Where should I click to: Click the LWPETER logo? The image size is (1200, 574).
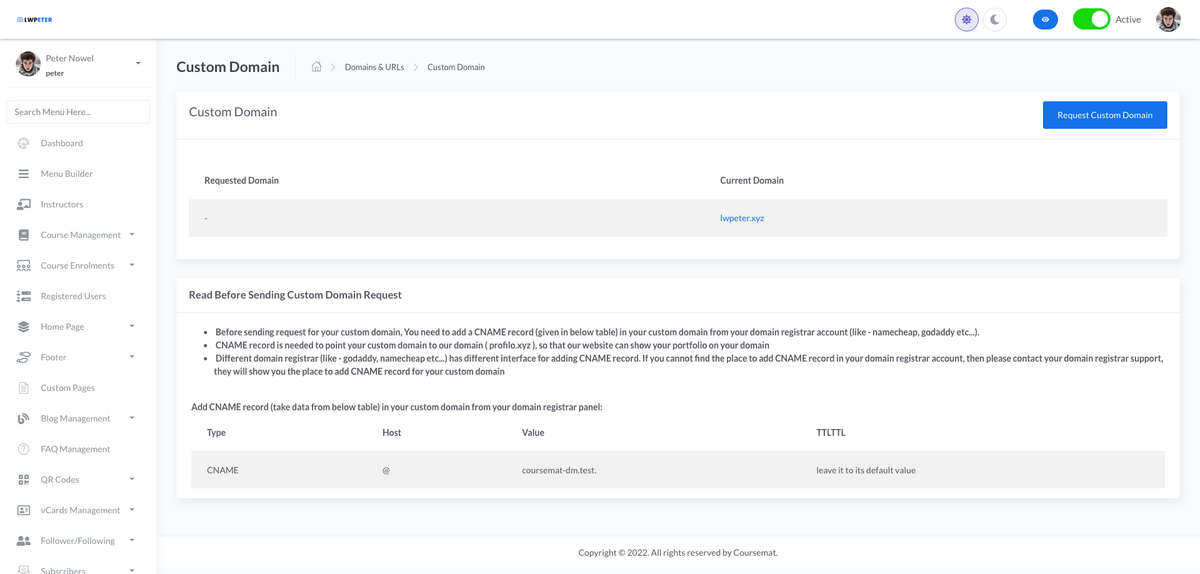(x=34, y=19)
